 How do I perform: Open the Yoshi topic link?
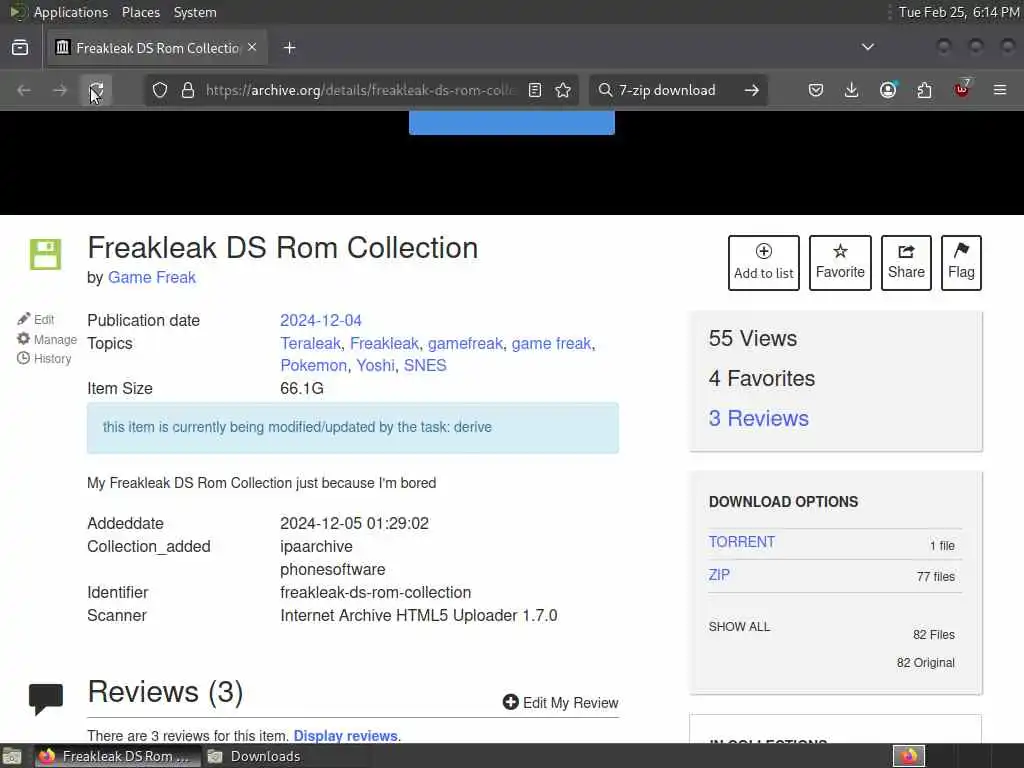pyautogui.click(x=375, y=365)
